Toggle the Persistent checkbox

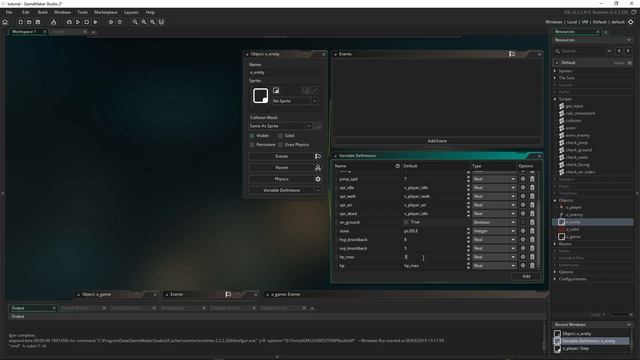pos(252,144)
